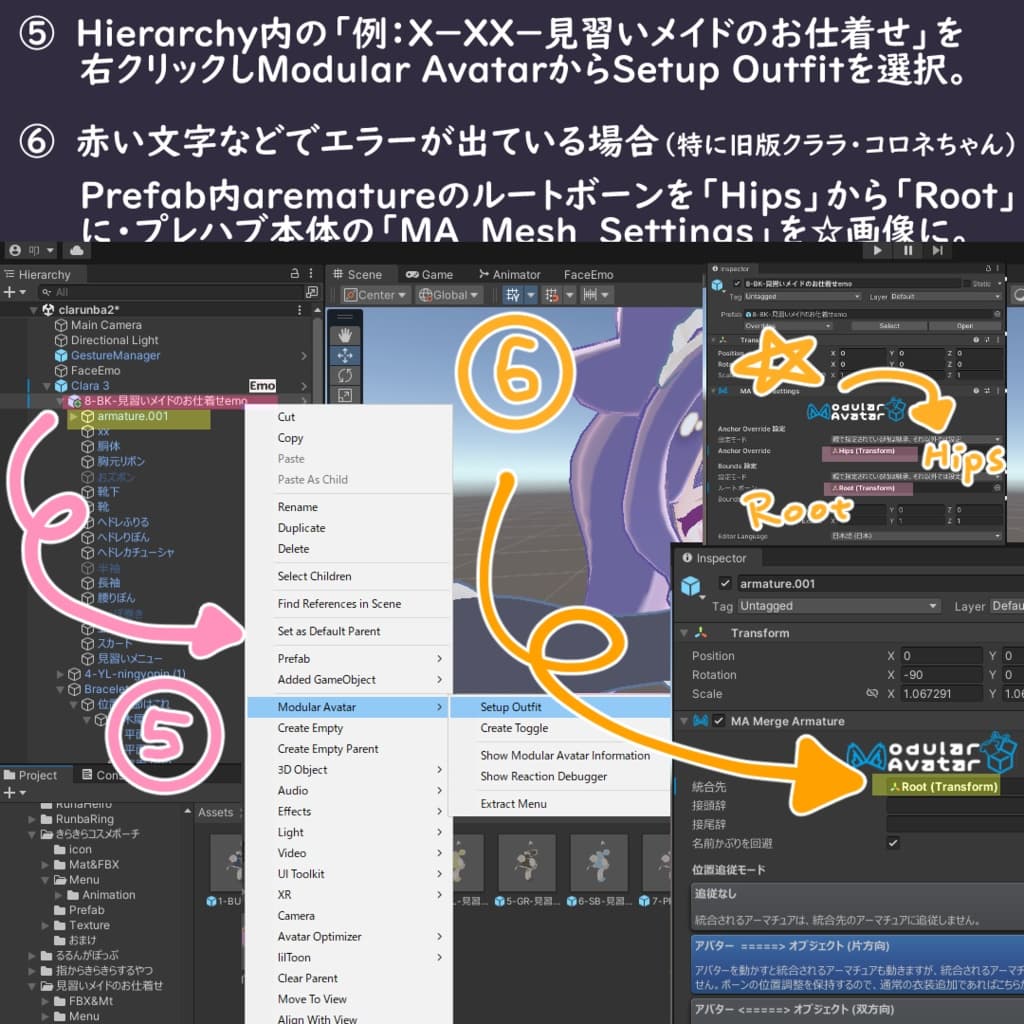Select GestureManager prefab in the Hierarchy
The height and width of the screenshot is (1024, 1024).
tap(115, 355)
